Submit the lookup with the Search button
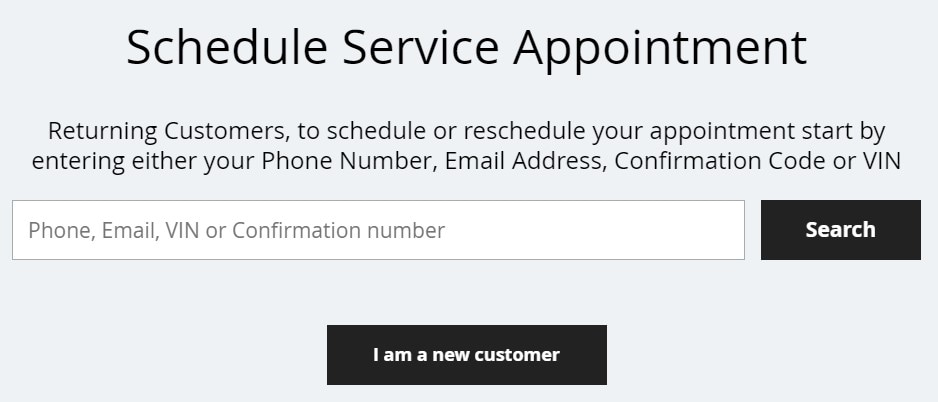This screenshot has height=402, width=938. (x=840, y=230)
